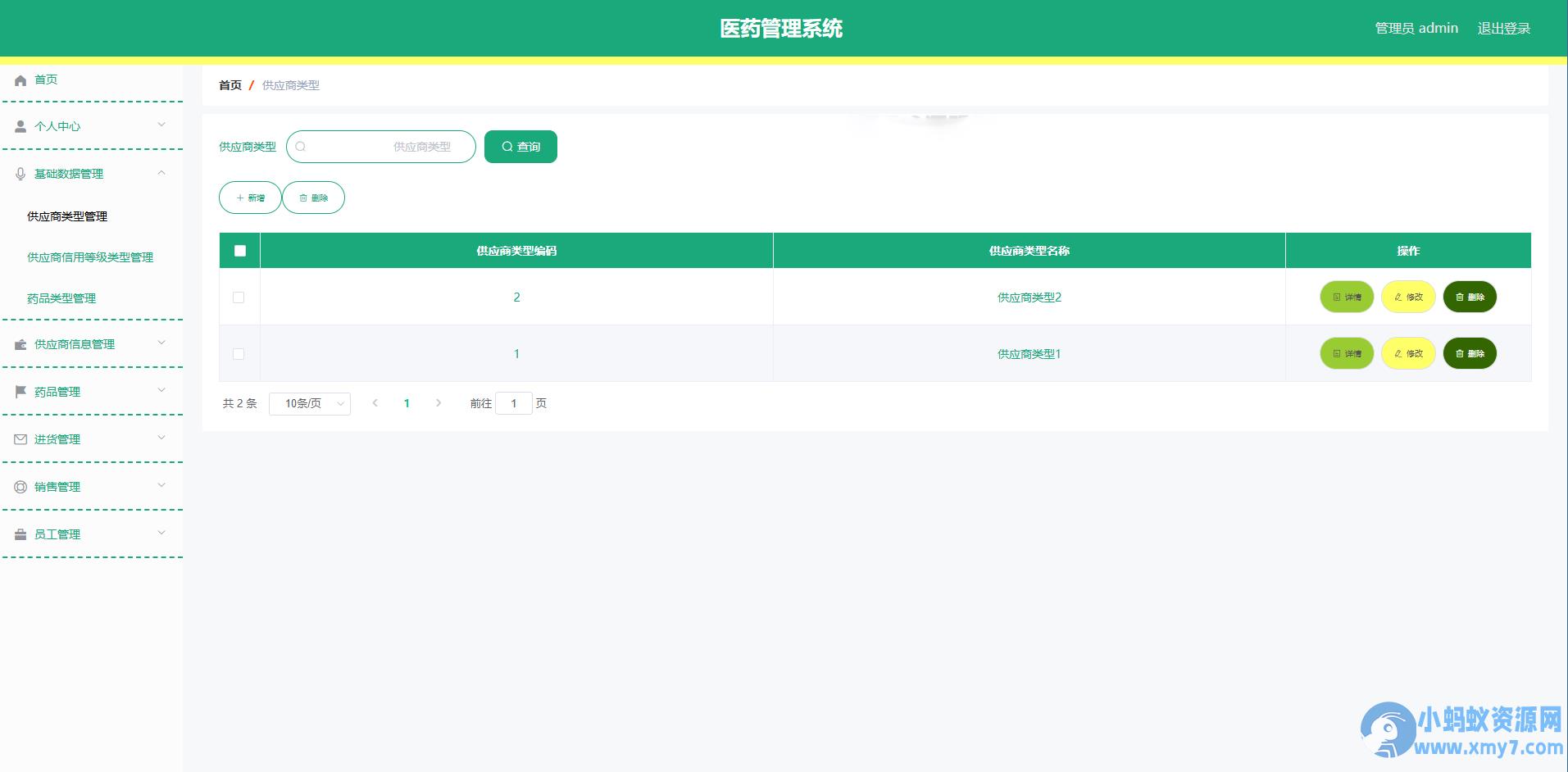Go to the next page arrow

(x=439, y=403)
